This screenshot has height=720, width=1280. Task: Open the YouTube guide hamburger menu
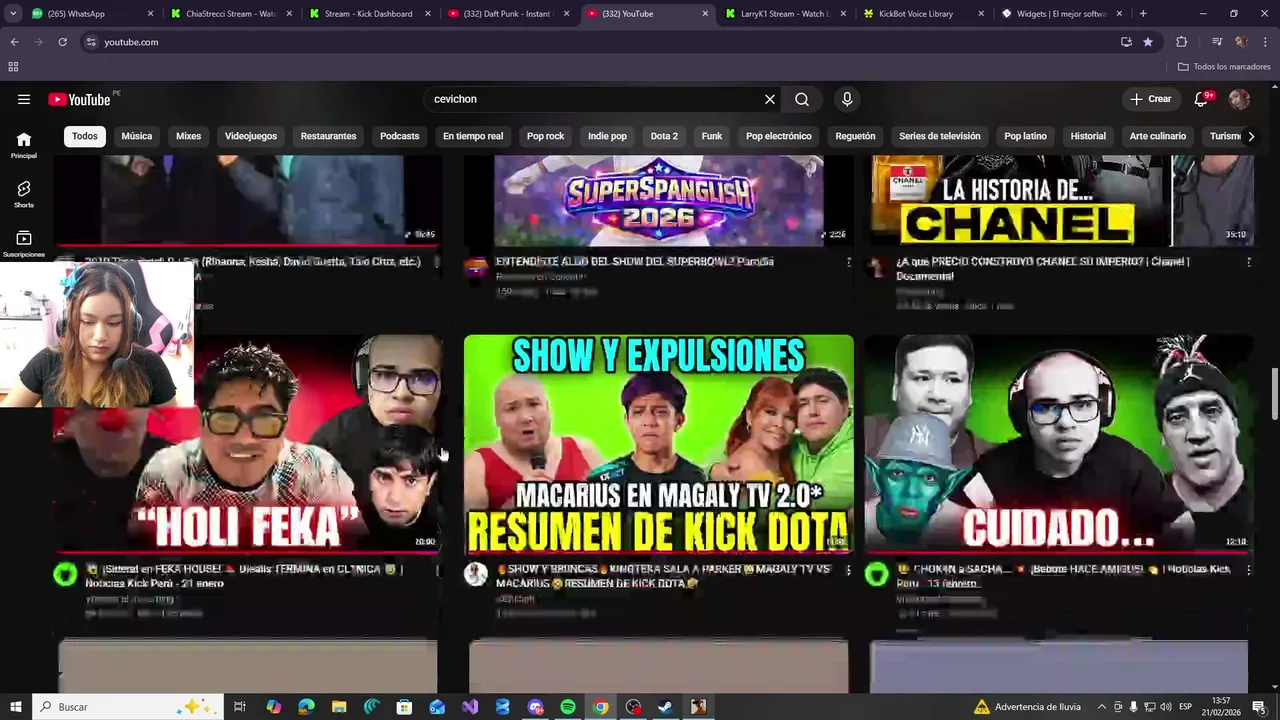click(24, 99)
